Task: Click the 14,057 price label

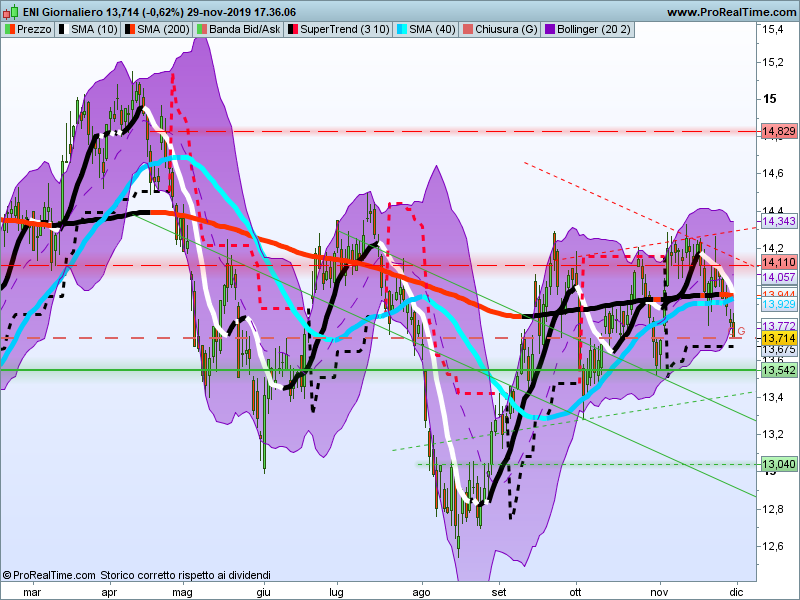Action: click(x=779, y=277)
